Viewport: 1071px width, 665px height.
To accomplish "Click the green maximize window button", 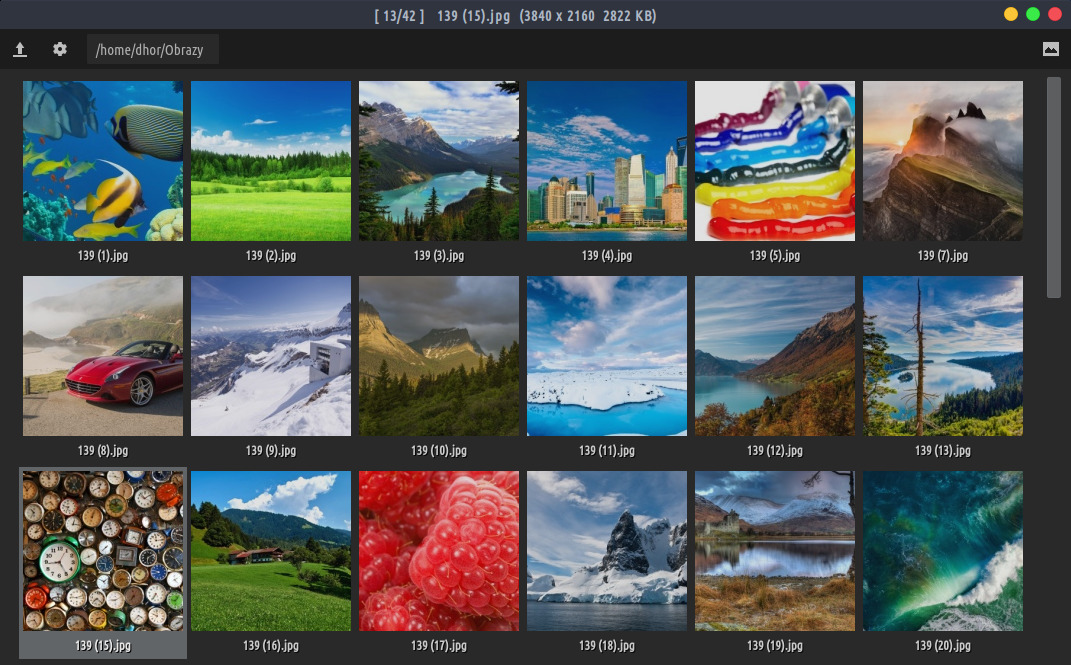I will [1033, 14].
